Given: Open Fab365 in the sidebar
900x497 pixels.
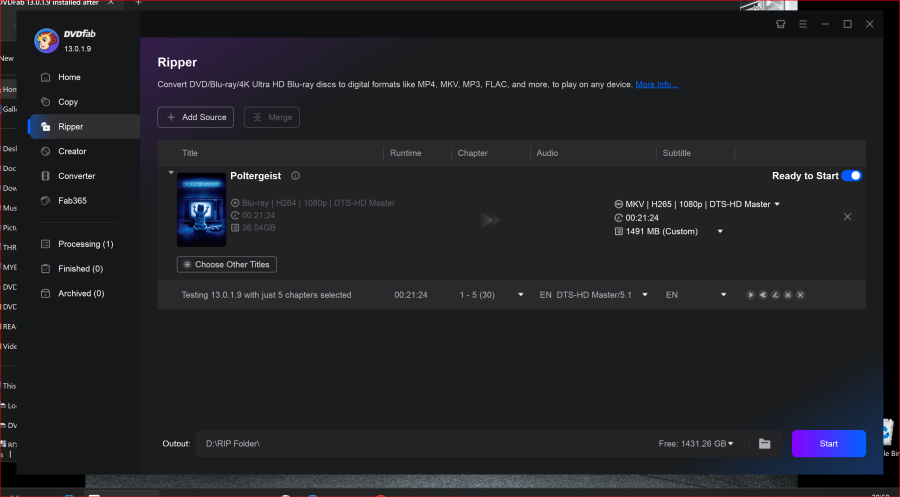Looking at the screenshot, I should tap(72, 200).
